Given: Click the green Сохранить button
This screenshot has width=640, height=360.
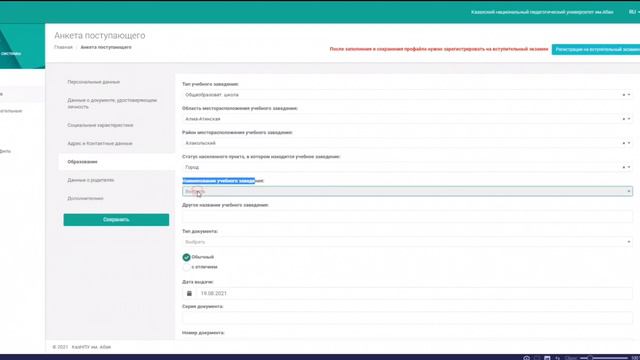Looking at the screenshot, I should [116, 220].
